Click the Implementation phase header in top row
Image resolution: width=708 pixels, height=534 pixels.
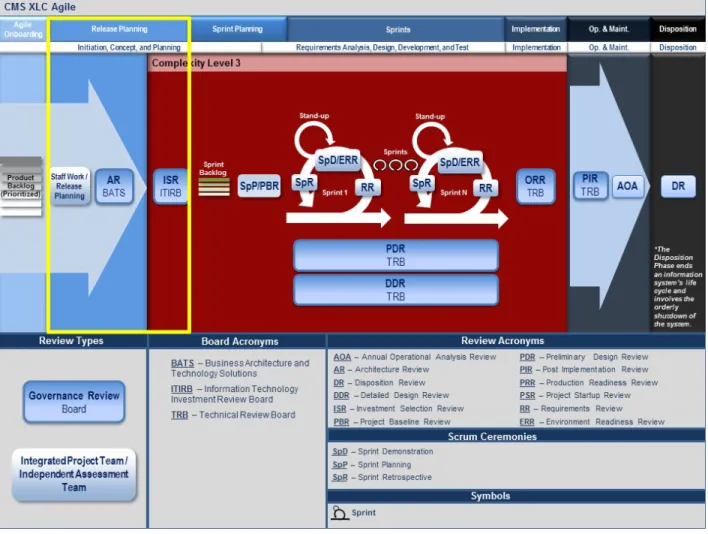[536, 29]
